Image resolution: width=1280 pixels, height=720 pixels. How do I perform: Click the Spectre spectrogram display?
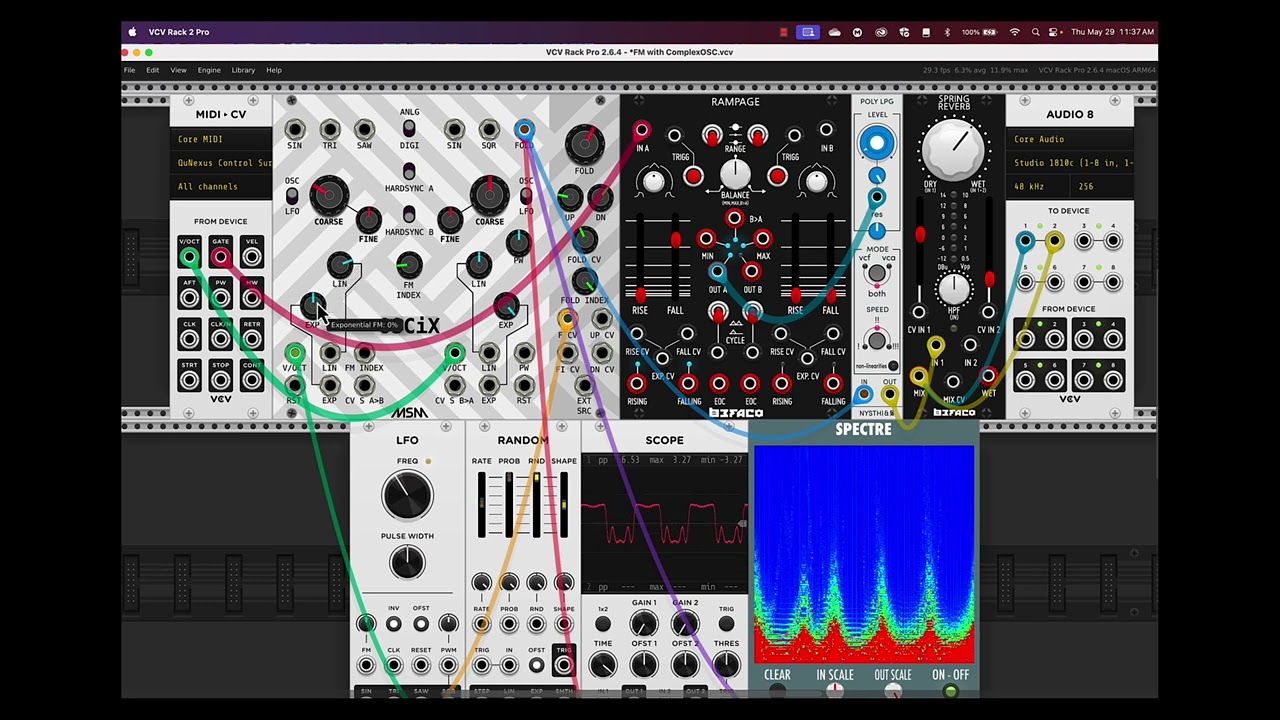(x=864, y=555)
